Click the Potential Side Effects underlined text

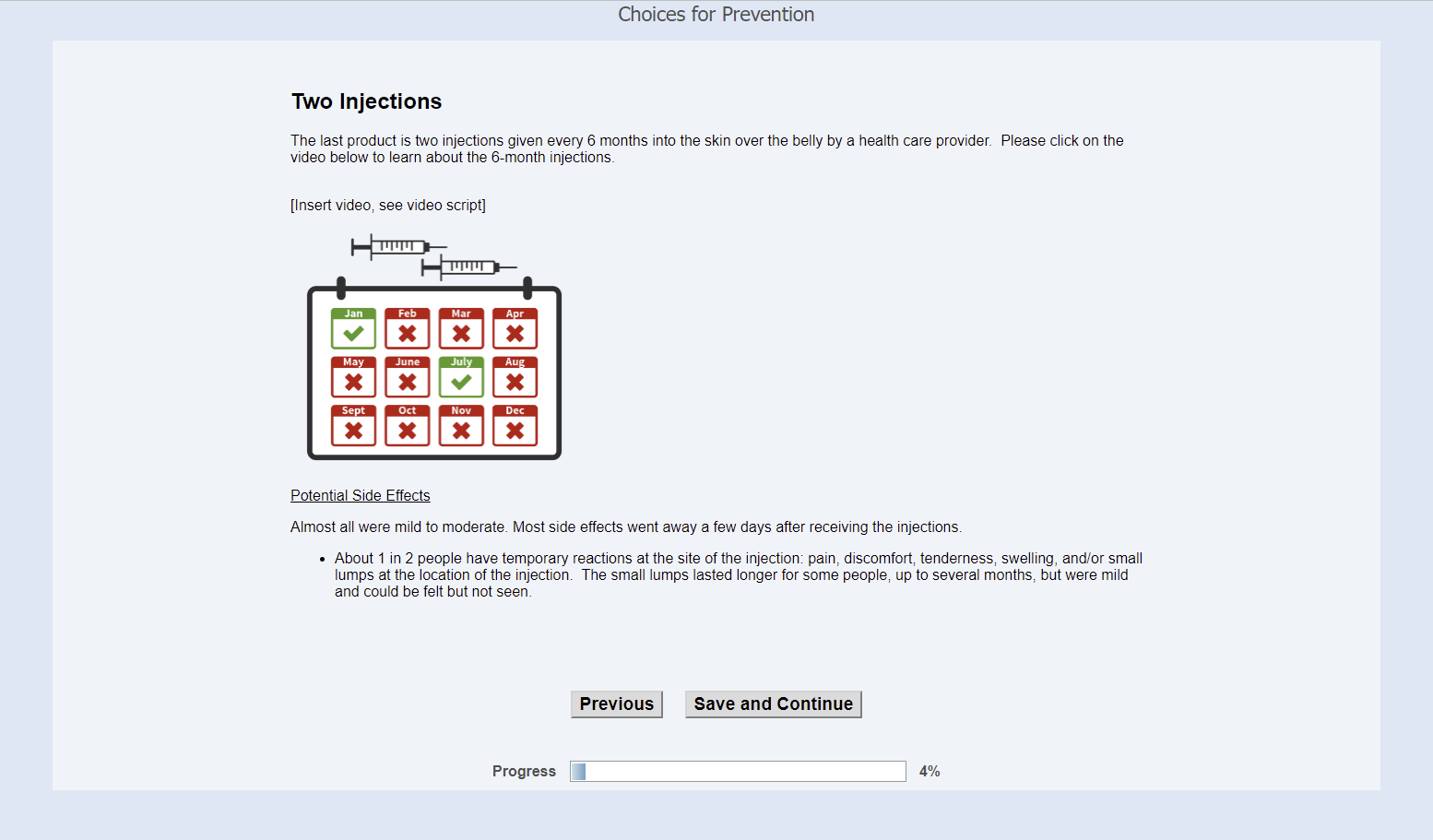click(360, 495)
